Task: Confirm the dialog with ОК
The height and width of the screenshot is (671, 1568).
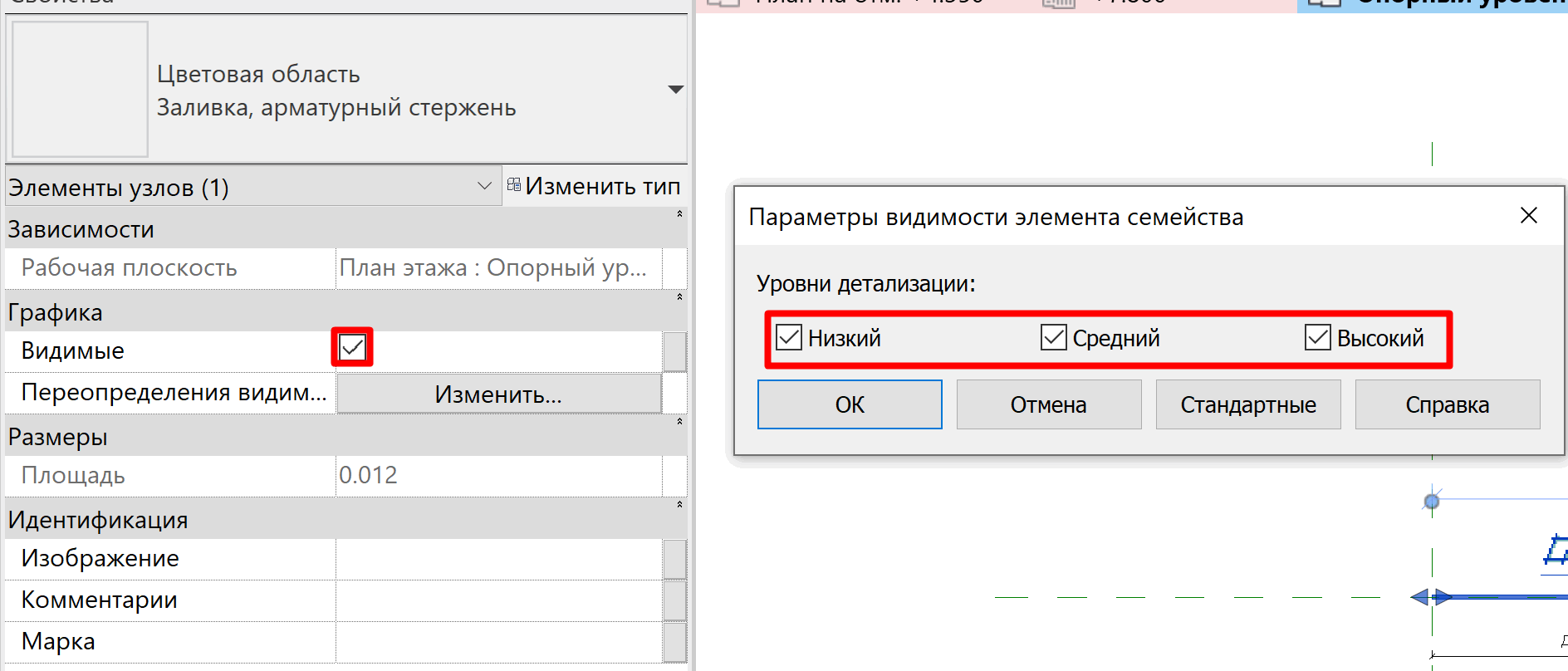Action: (x=850, y=404)
